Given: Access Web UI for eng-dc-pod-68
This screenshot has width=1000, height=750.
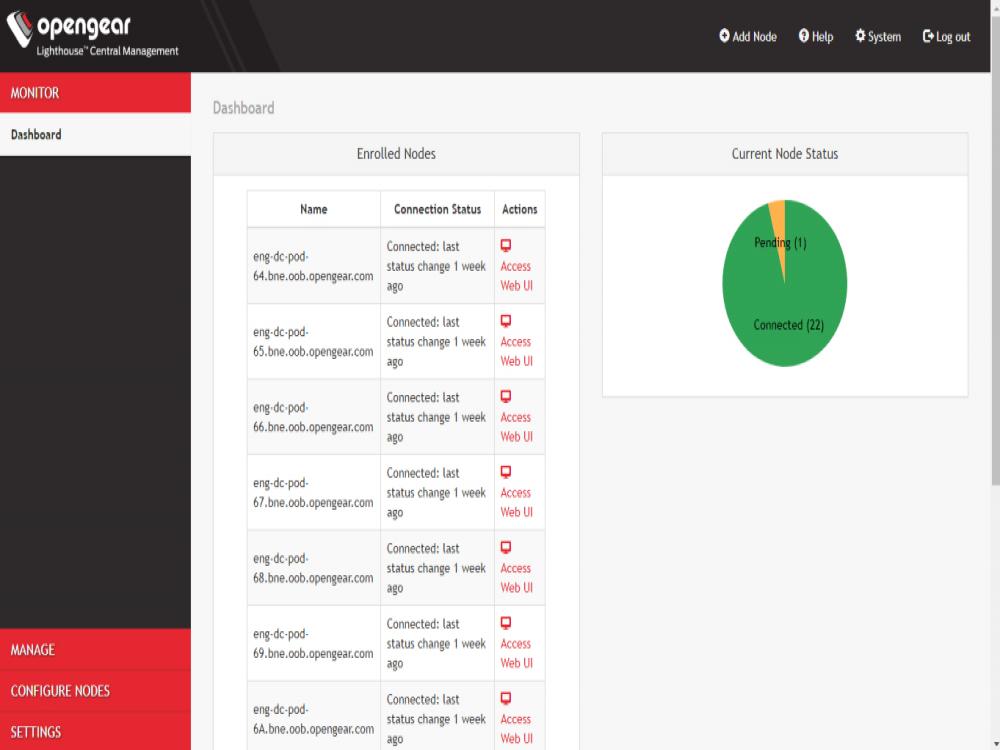Looking at the screenshot, I should click(516, 578).
